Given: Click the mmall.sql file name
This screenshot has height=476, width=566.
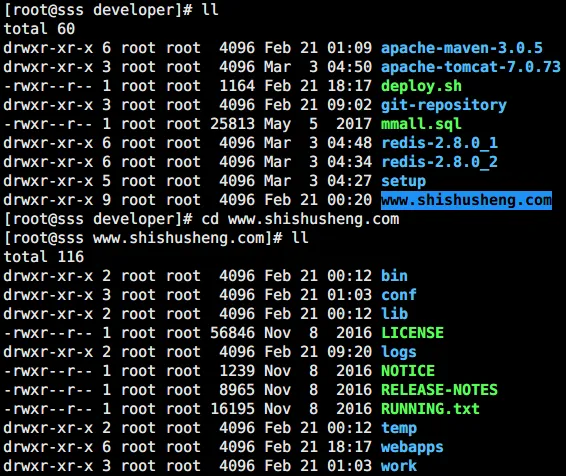Looking at the screenshot, I should point(421,124).
